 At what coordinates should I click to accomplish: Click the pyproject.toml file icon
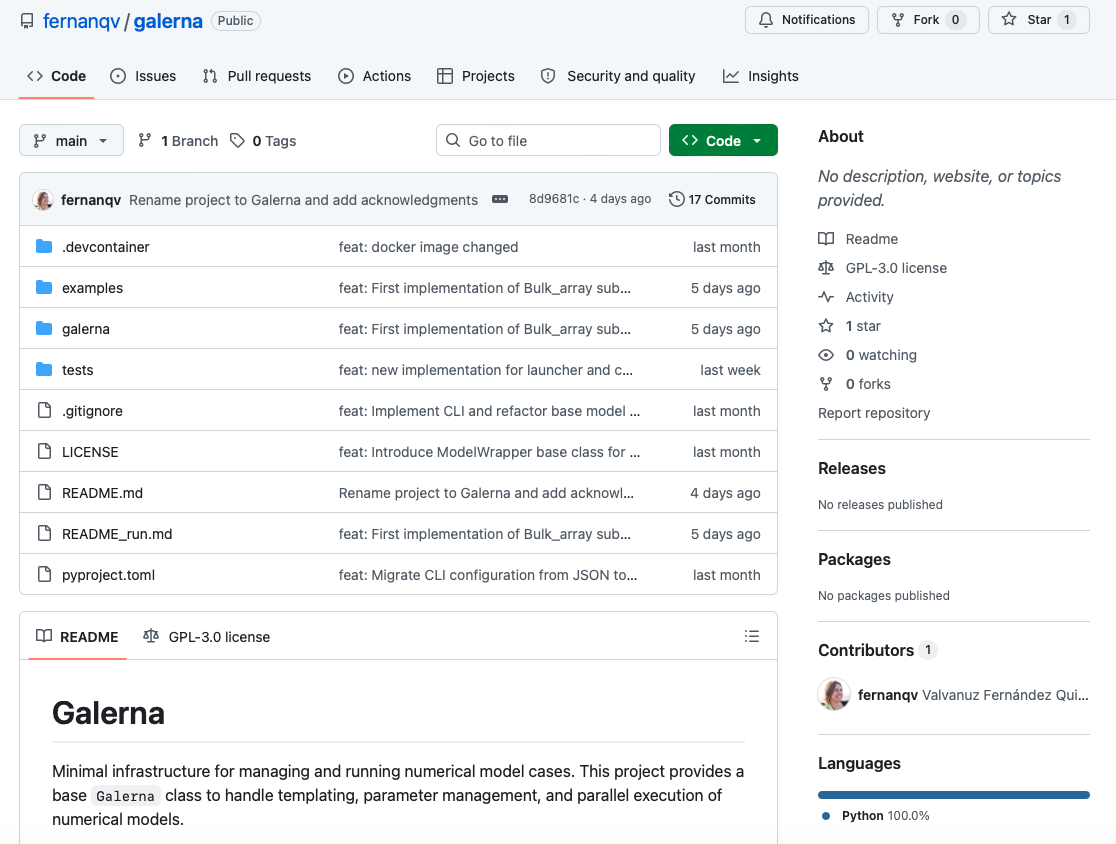(x=44, y=574)
